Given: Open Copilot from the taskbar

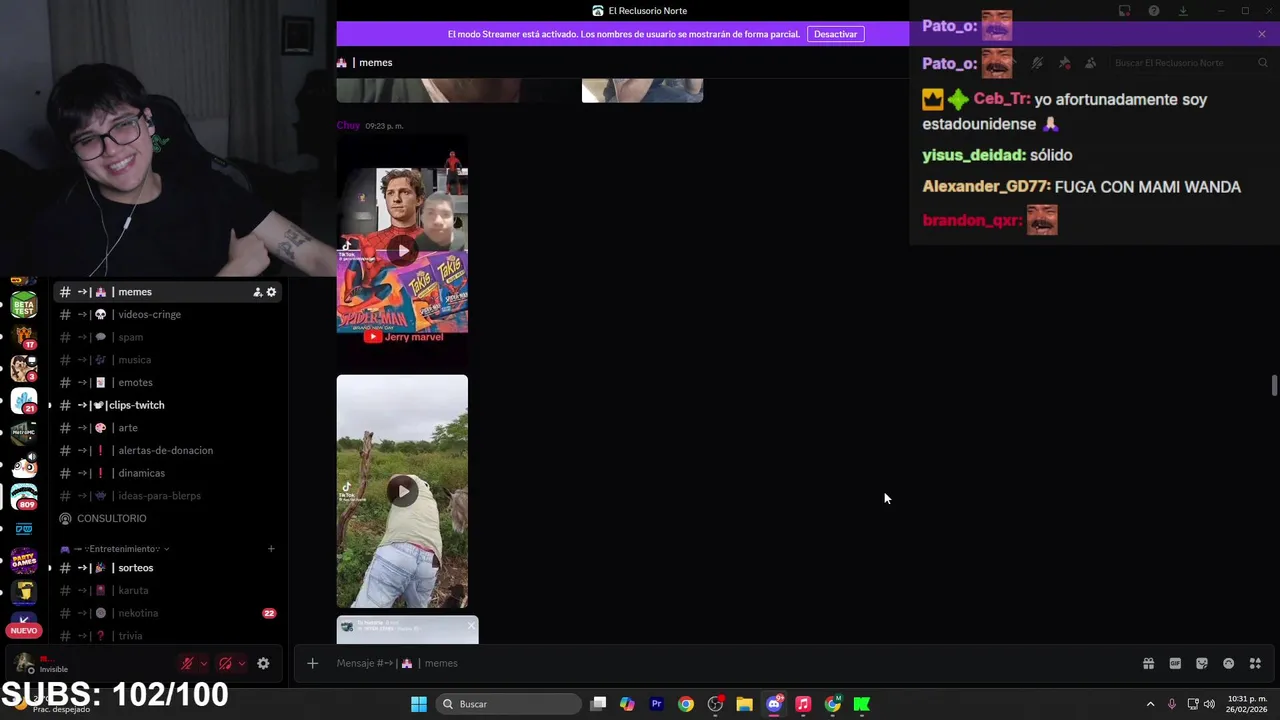Looking at the screenshot, I should pyautogui.click(x=627, y=704).
